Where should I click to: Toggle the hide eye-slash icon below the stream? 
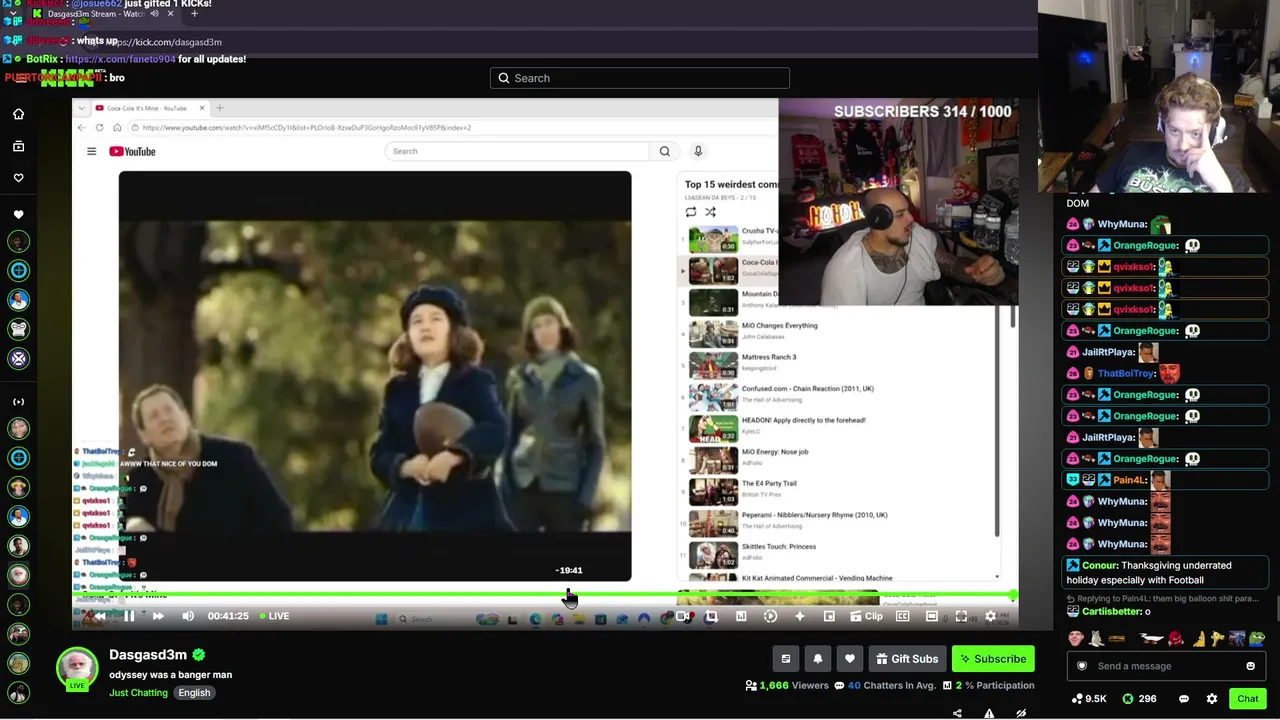click(1021, 713)
